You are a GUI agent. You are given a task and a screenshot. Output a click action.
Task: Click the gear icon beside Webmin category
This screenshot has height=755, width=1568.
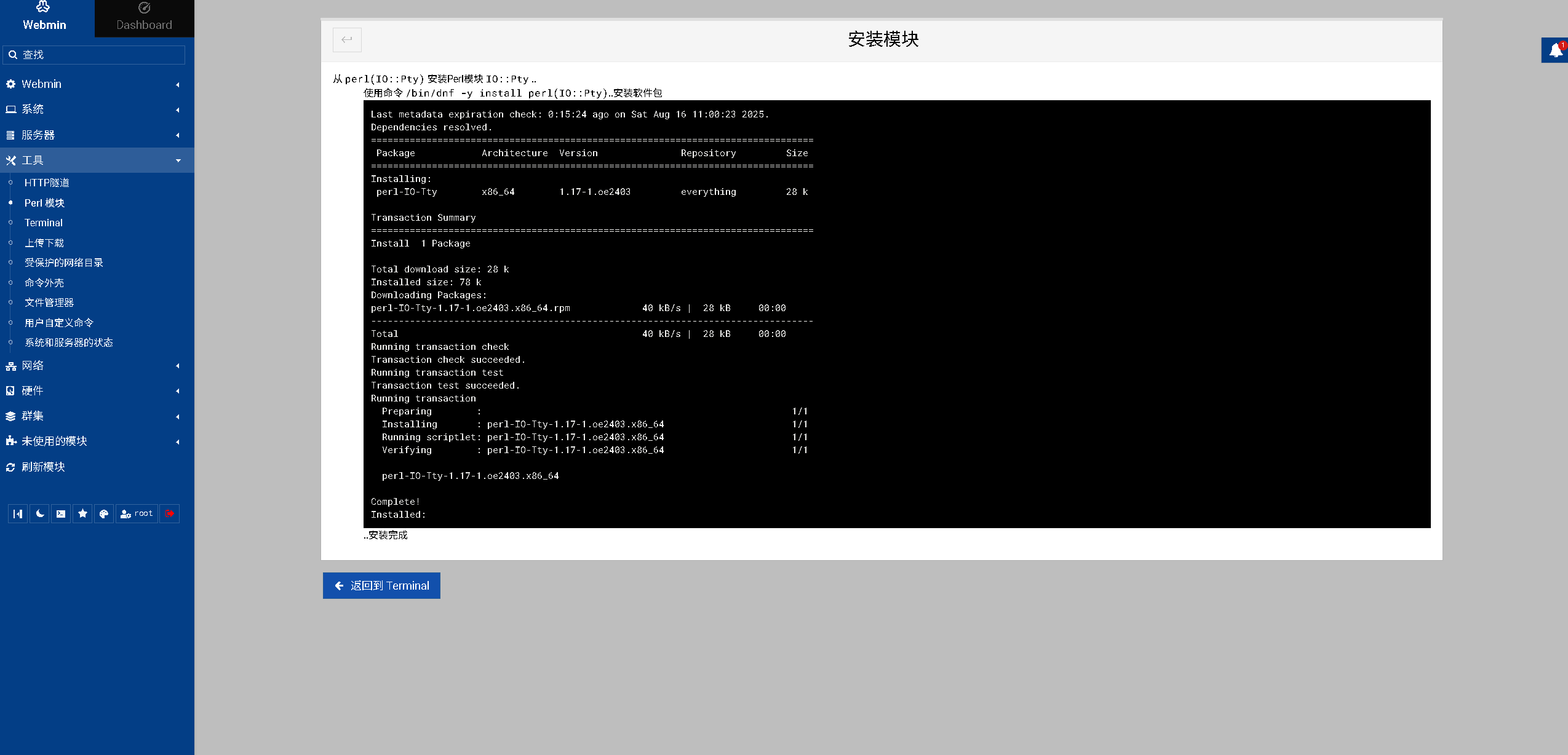(x=10, y=84)
